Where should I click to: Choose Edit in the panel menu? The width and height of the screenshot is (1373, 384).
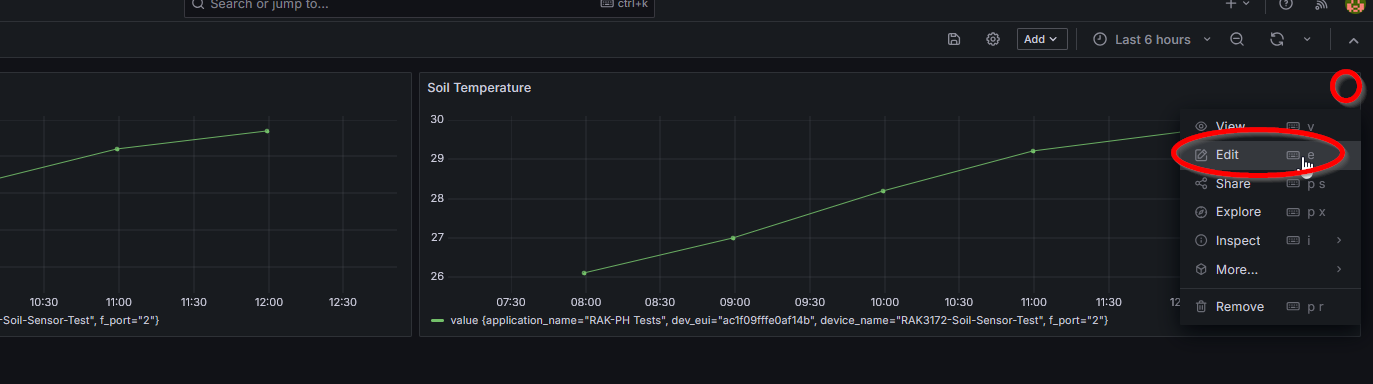point(1270,155)
